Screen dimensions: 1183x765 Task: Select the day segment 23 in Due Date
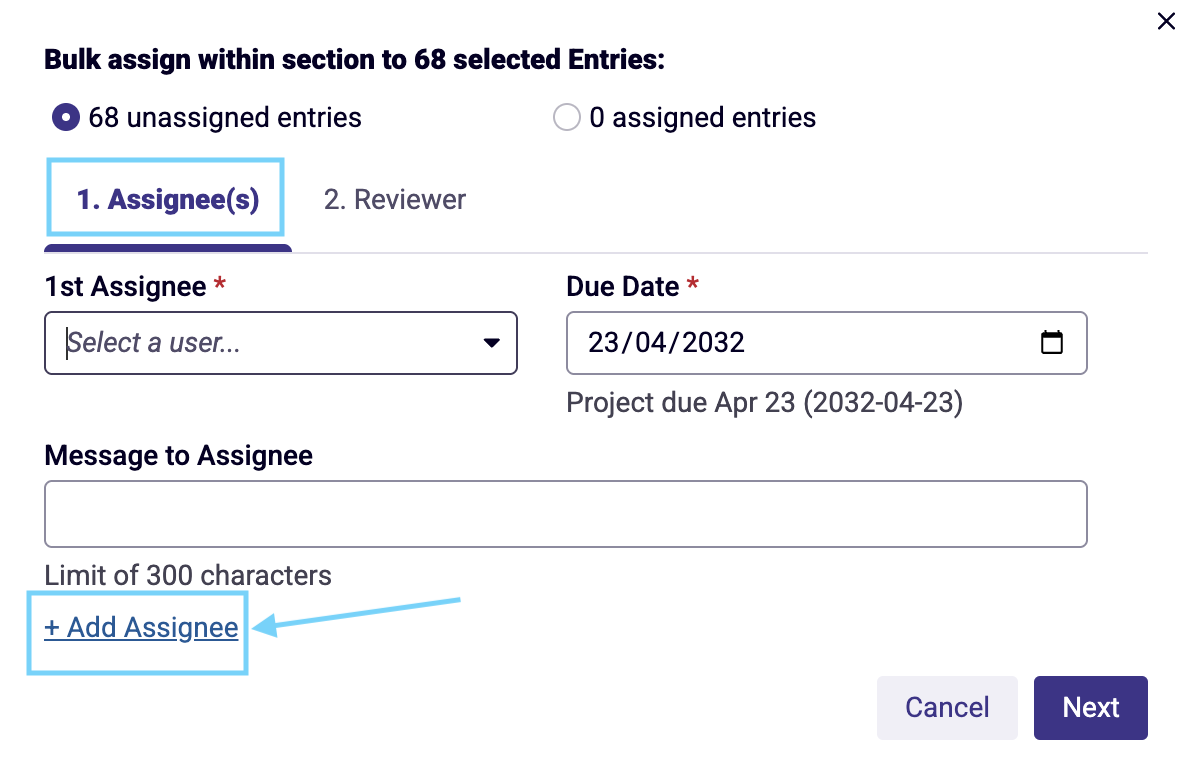point(604,343)
